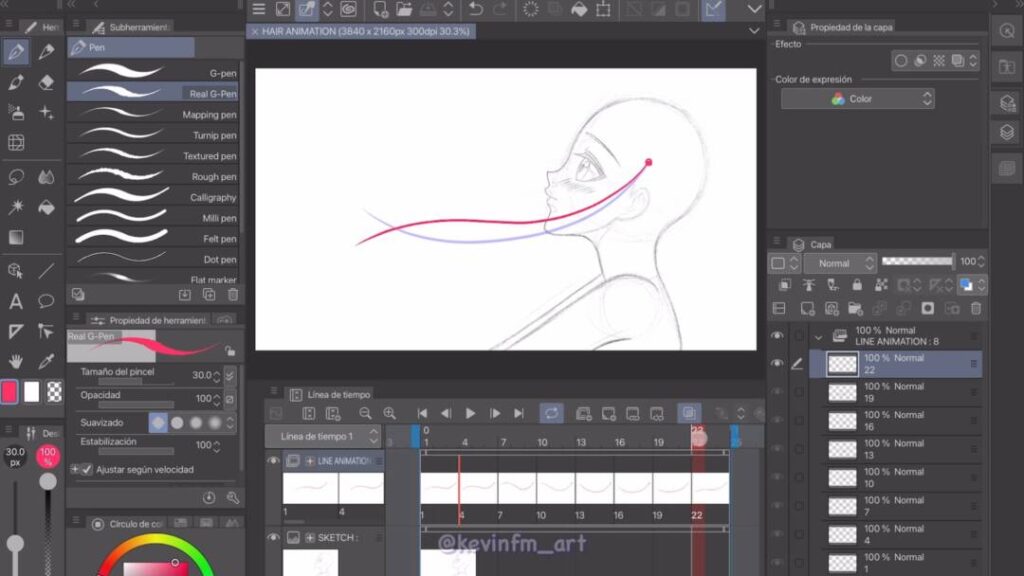Viewport: 1024px width, 576px height.
Task: Open the Línea de tiempo tab
Action: (x=330, y=394)
